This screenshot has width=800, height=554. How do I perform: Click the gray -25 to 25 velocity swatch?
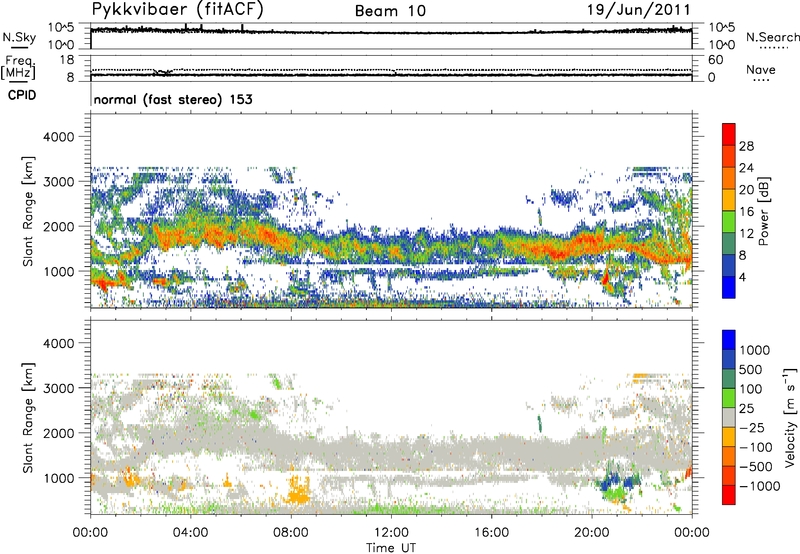coord(729,418)
